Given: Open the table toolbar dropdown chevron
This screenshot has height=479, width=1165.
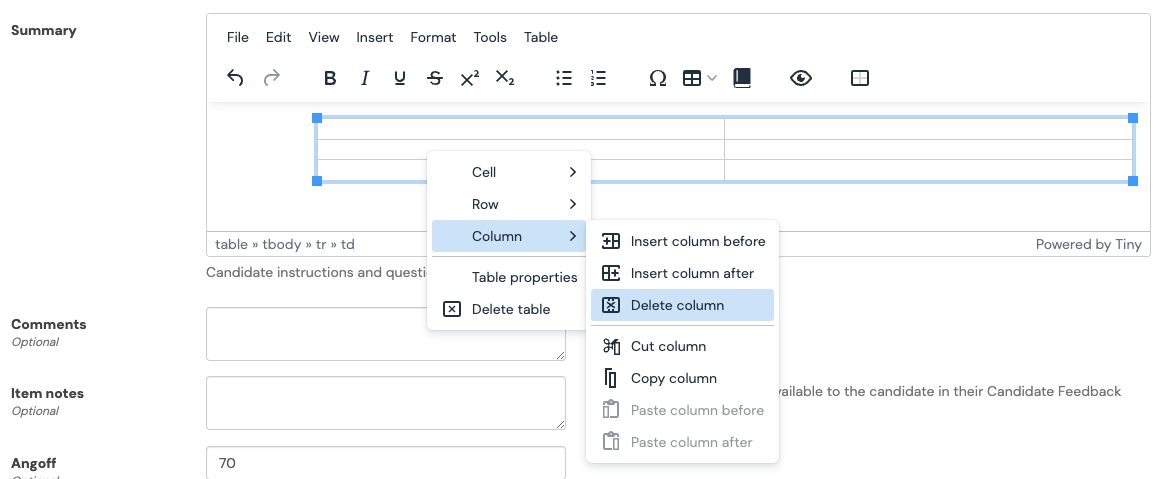Looking at the screenshot, I should (712, 78).
